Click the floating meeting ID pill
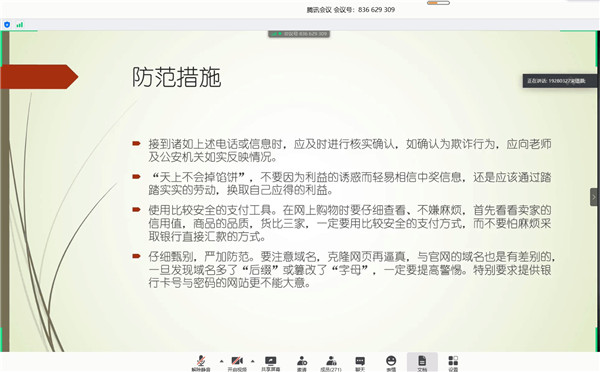 click(299, 34)
